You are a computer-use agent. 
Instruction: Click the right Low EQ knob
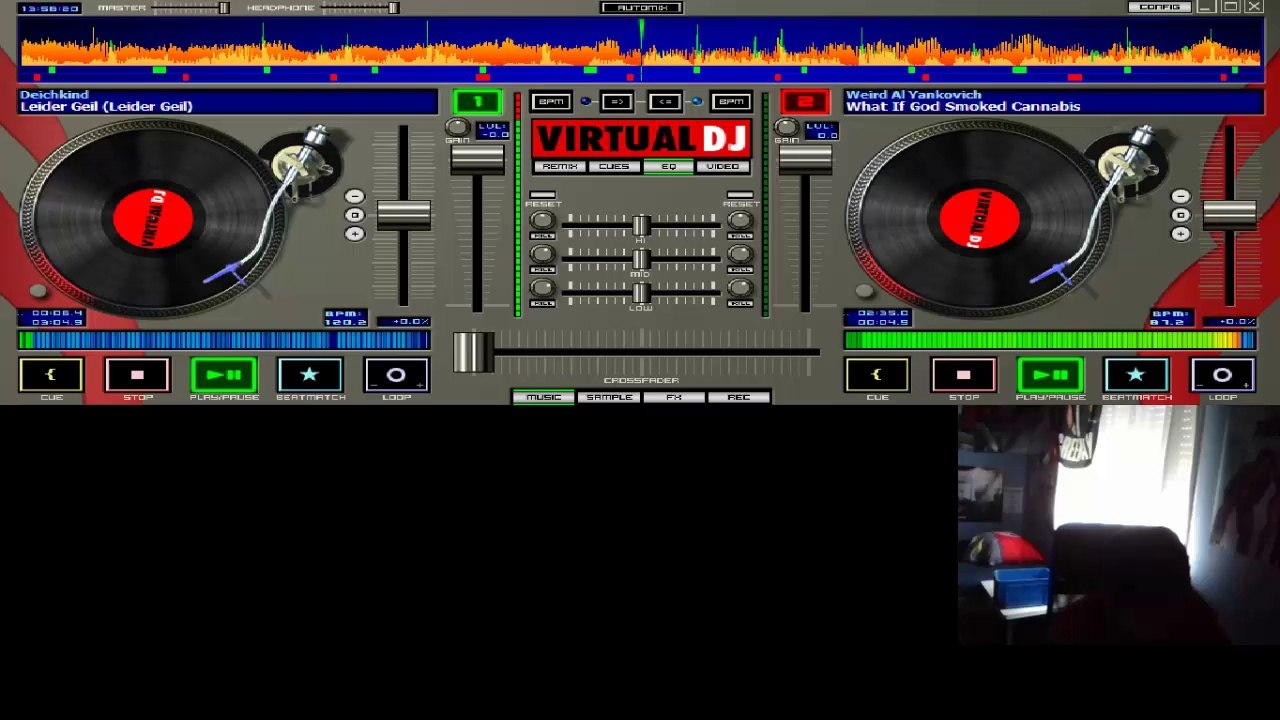point(740,289)
